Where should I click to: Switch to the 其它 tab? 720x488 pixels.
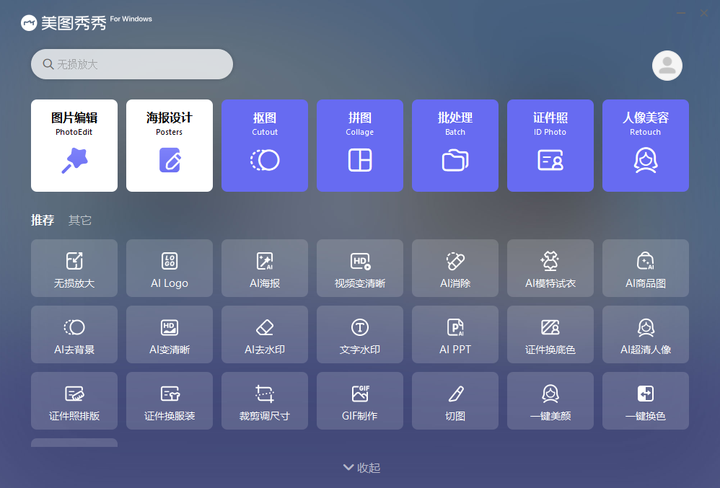pyautogui.click(x=80, y=220)
